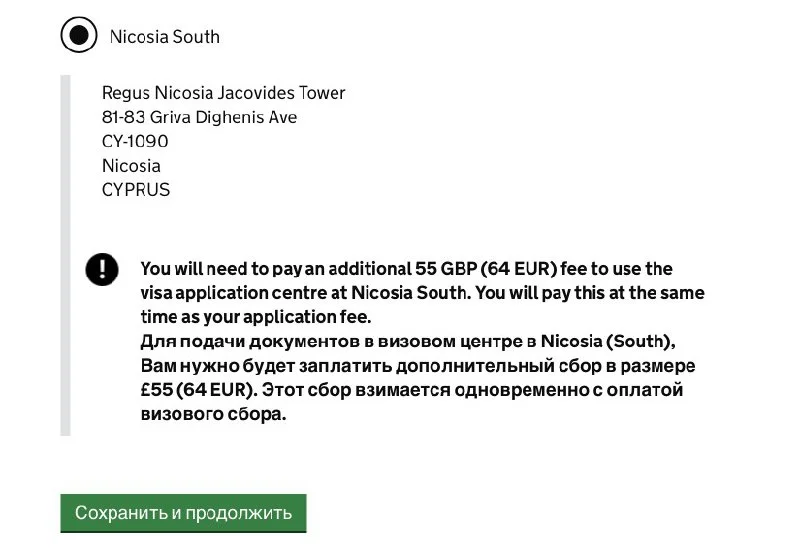Viewport: 800px width, 554px height.
Task: Click the black exclamation warning icon
Action: (102, 269)
